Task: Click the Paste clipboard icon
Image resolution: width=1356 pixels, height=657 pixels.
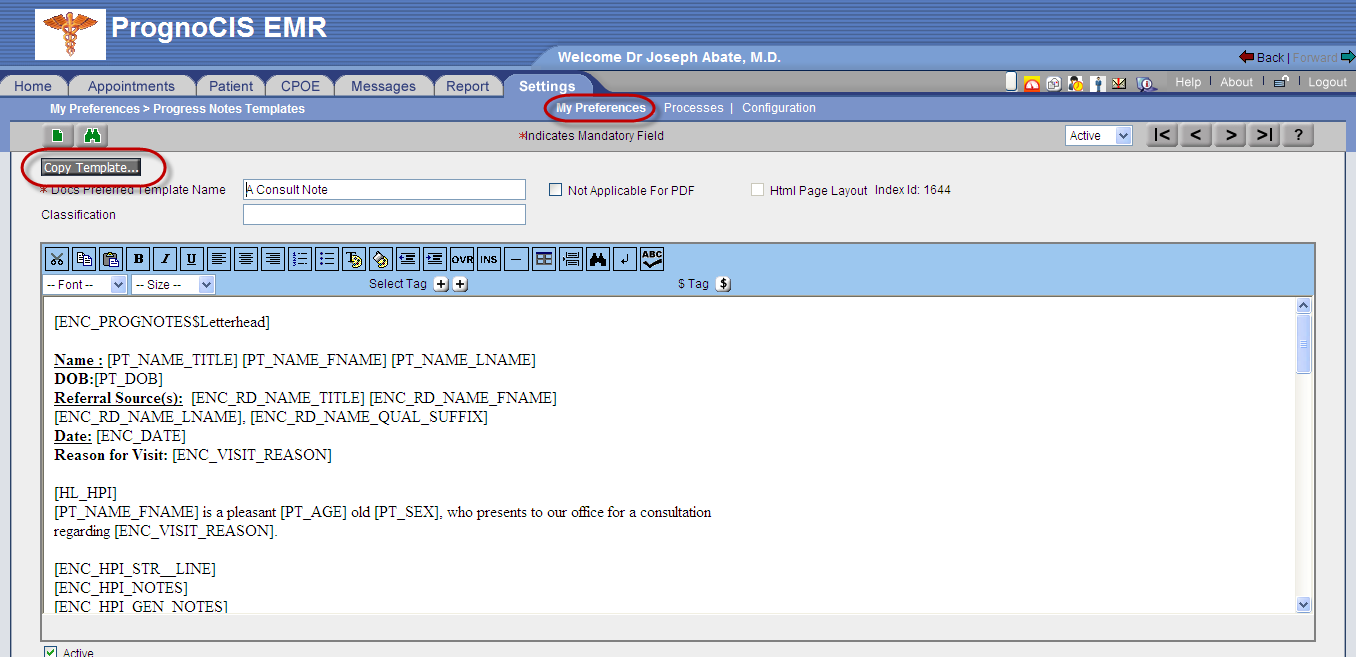Action: (x=111, y=259)
